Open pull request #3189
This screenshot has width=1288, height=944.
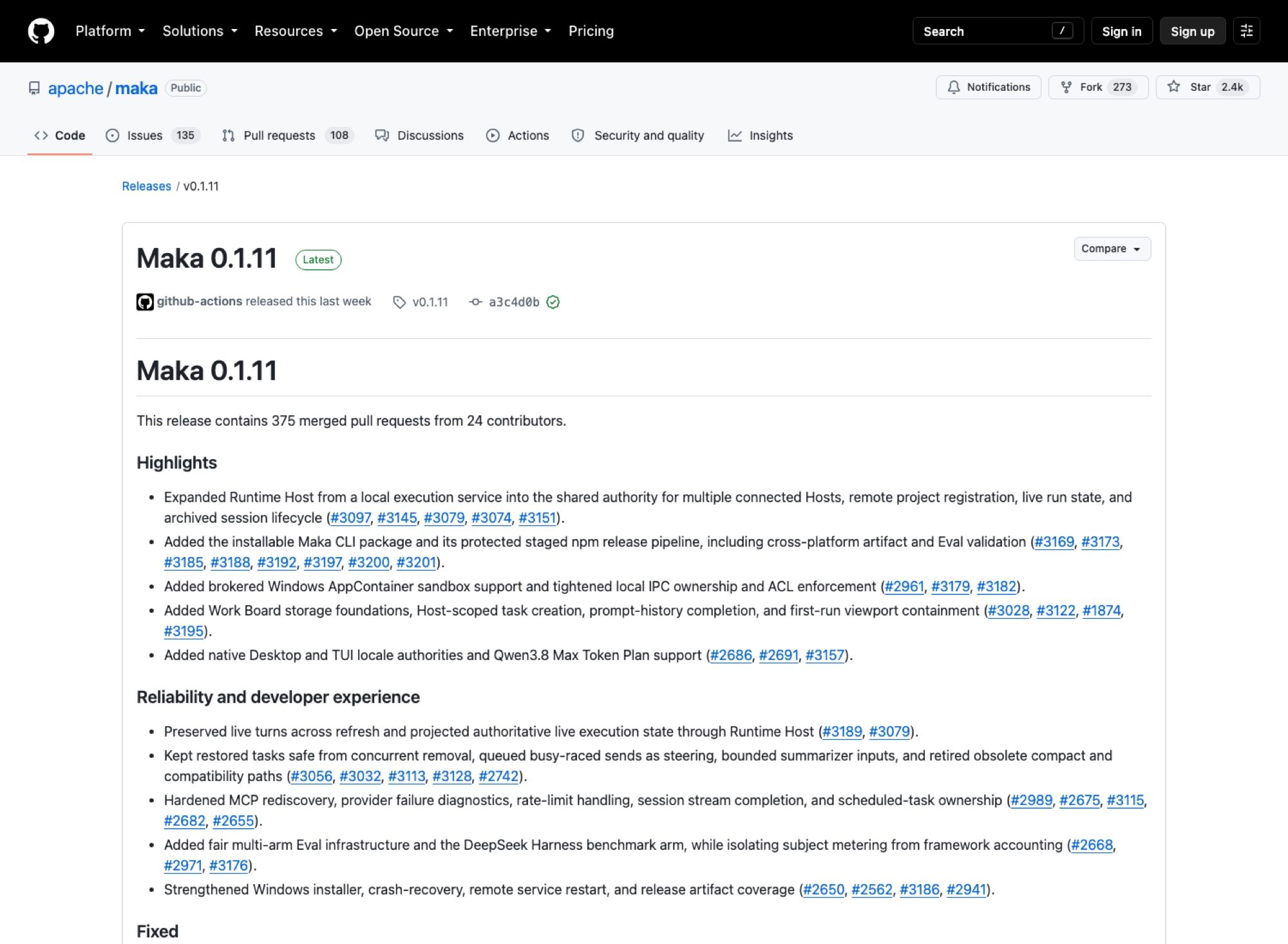click(x=842, y=732)
